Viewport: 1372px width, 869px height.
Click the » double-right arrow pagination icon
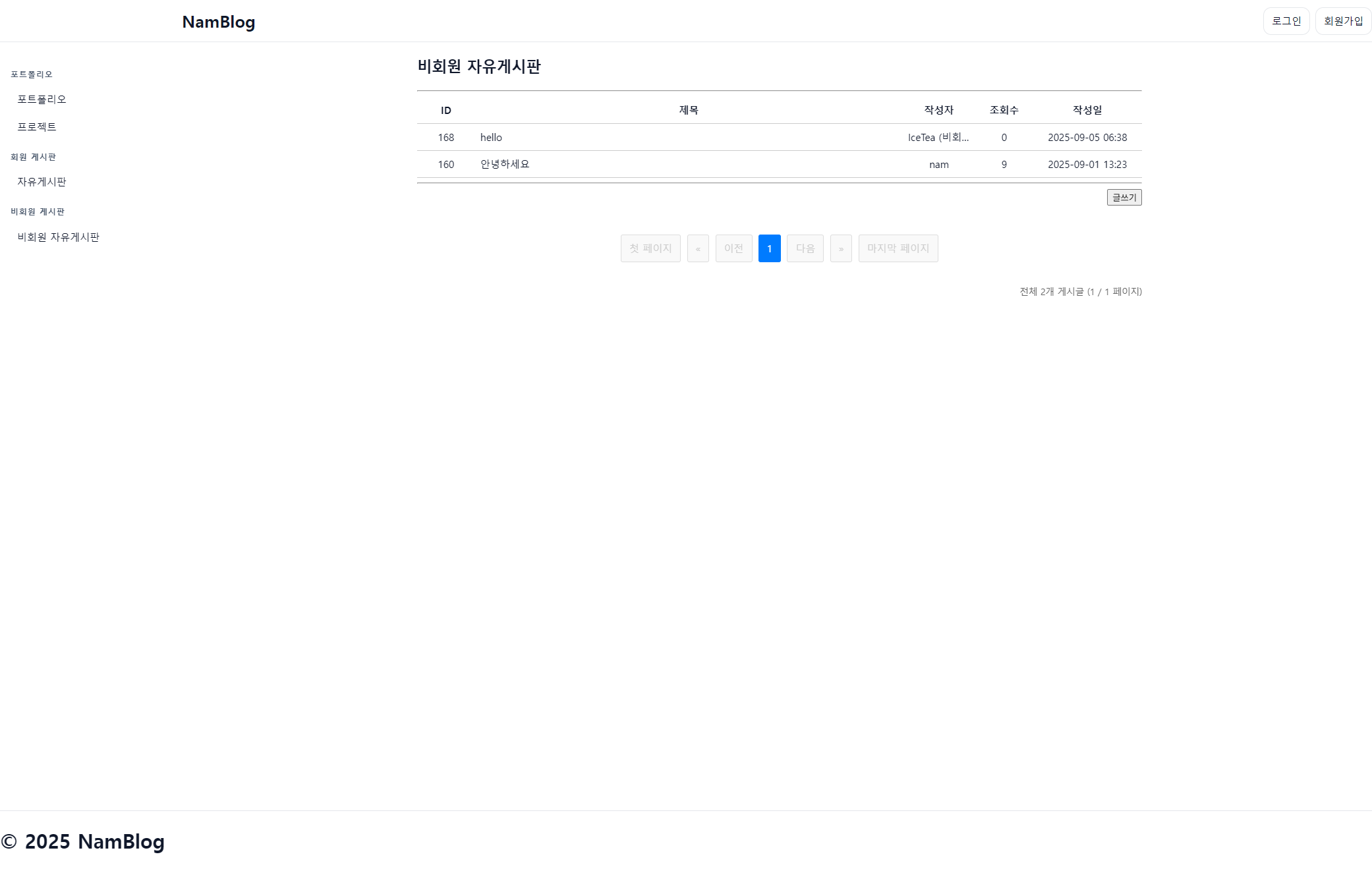tap(841, 248)
